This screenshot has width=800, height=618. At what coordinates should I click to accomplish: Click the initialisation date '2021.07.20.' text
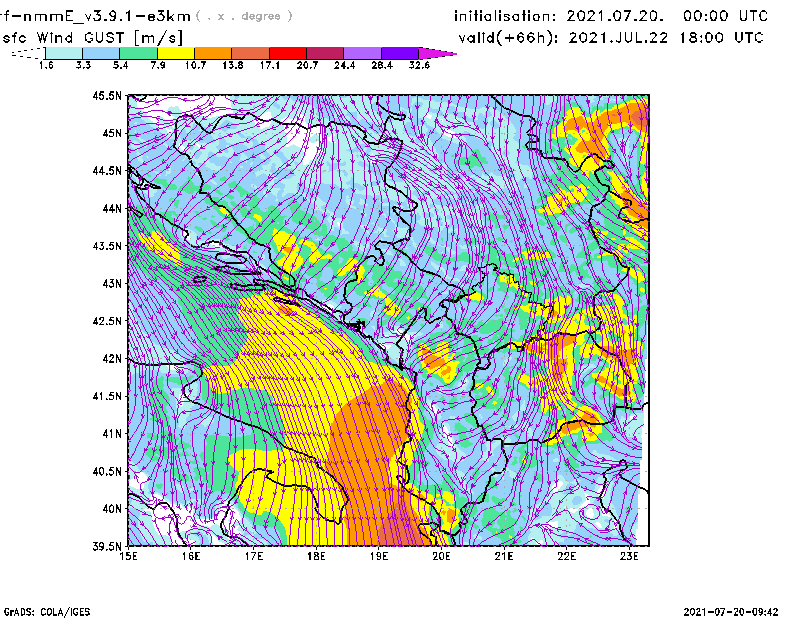coord(615,16)
